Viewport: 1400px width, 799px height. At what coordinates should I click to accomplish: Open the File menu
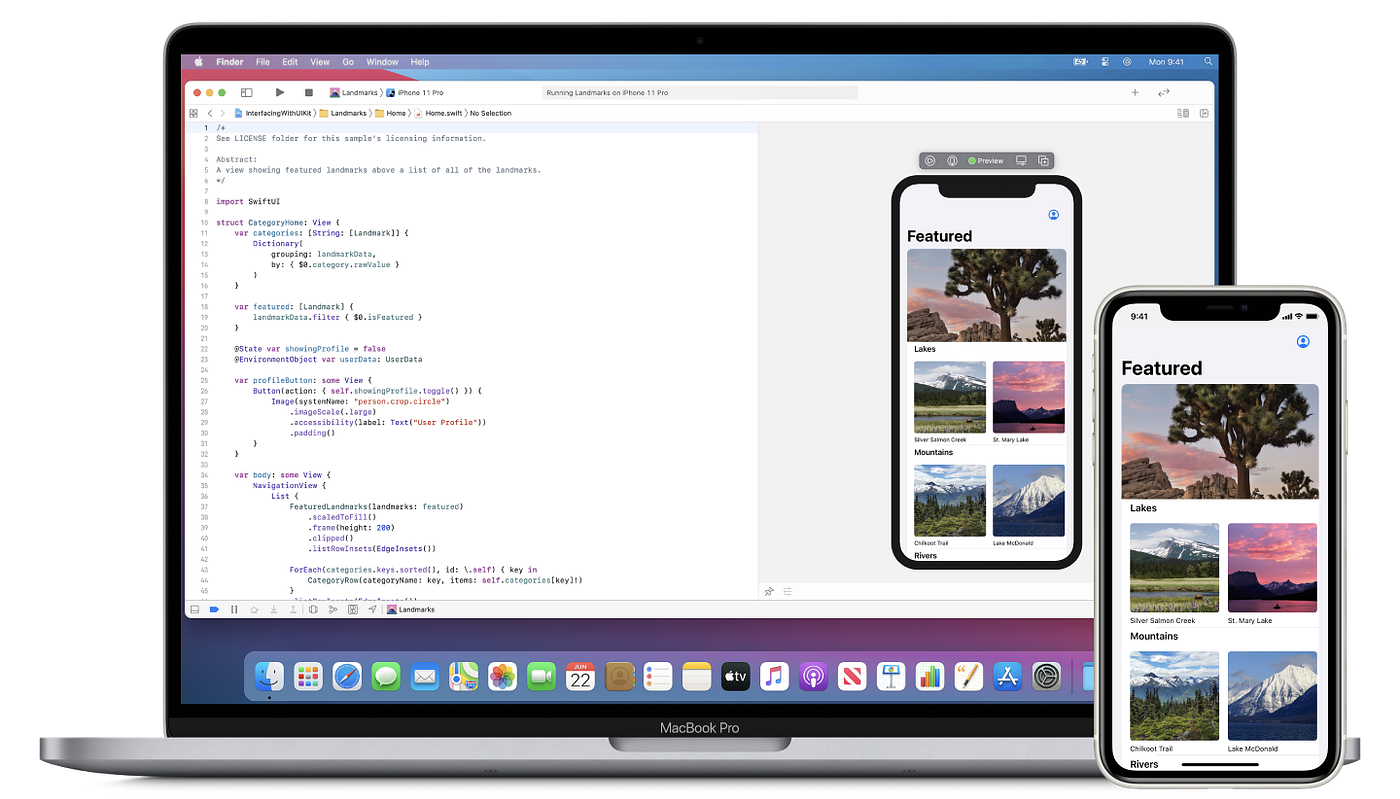point(263,62)
